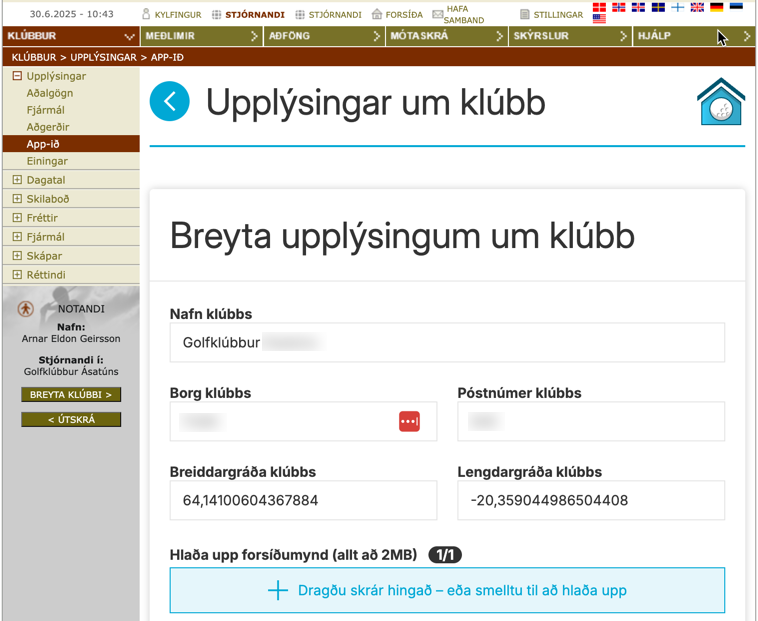Expand the Skápar tree section
This screenshot has width=758, height=621.
pos(17,255)
